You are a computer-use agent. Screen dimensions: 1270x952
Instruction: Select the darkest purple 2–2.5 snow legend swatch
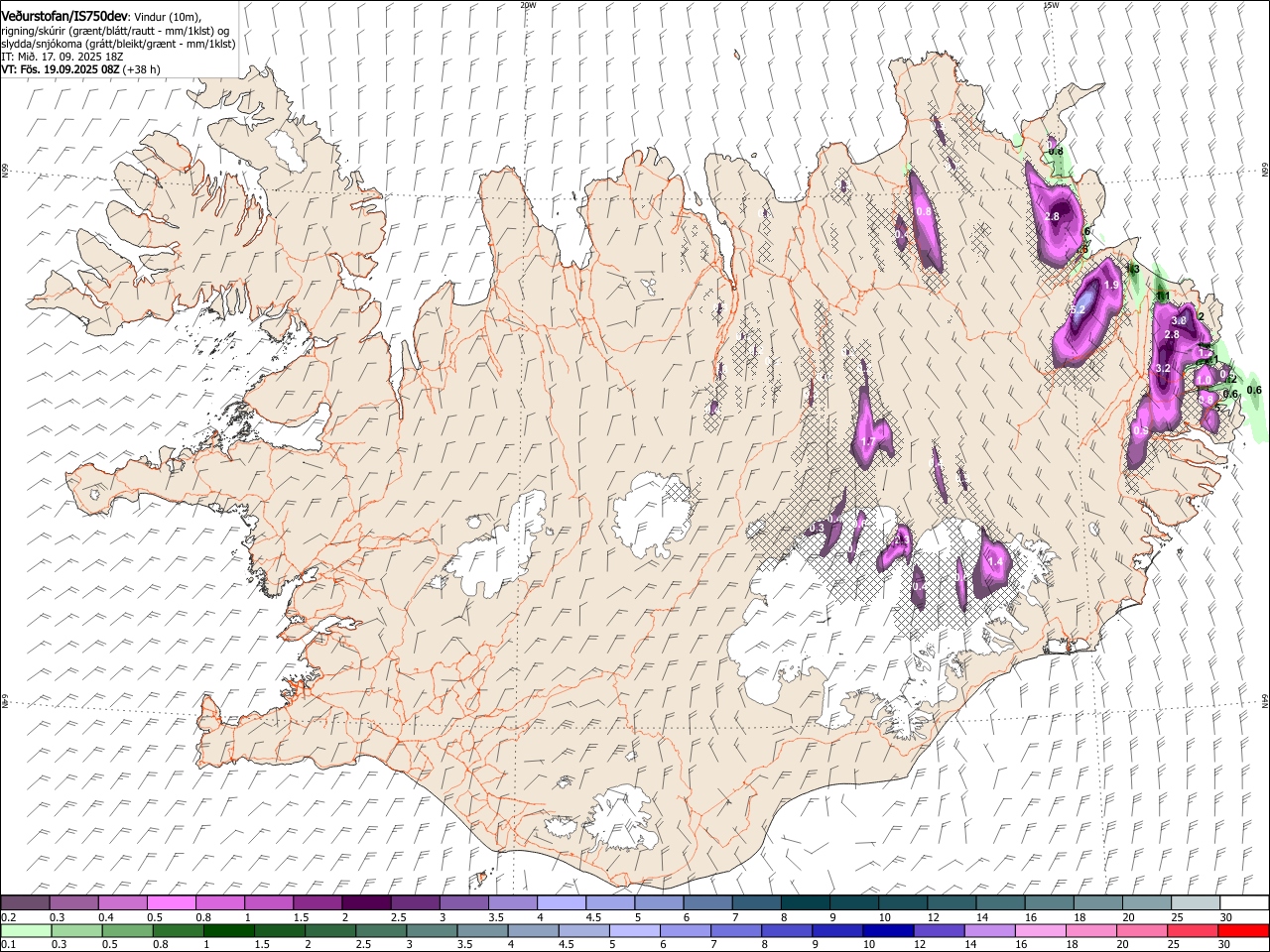(x=366, y=903)
